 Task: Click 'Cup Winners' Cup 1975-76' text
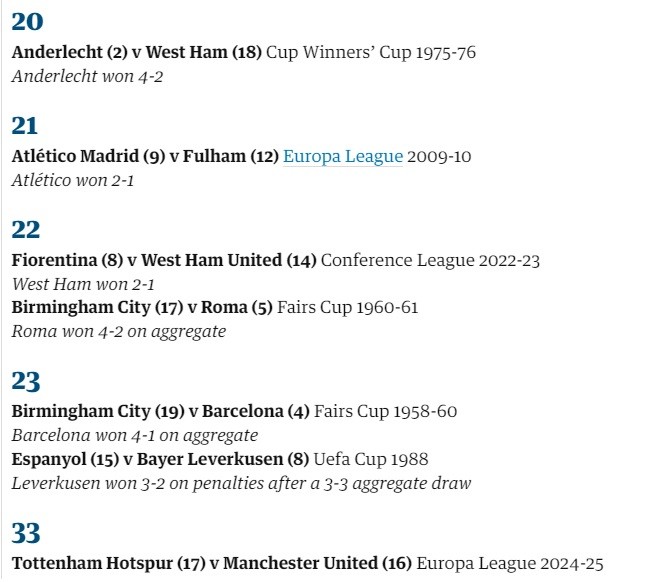[371, 52]
